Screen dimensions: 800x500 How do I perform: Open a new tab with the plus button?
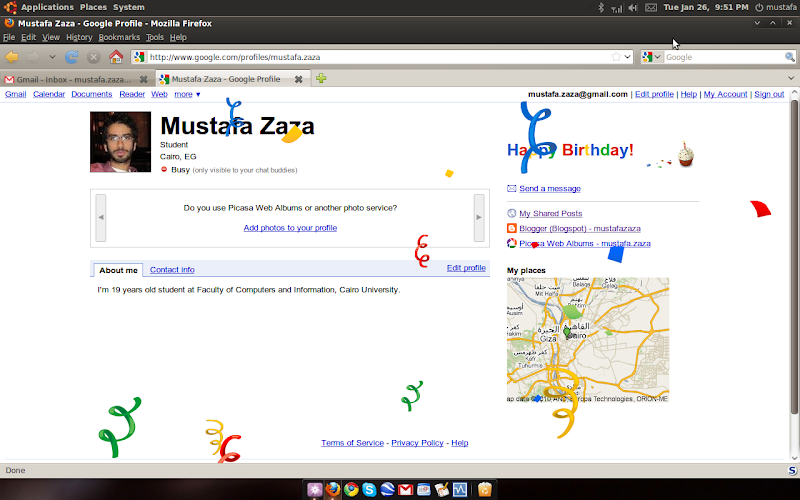click(x=321, y=79)
